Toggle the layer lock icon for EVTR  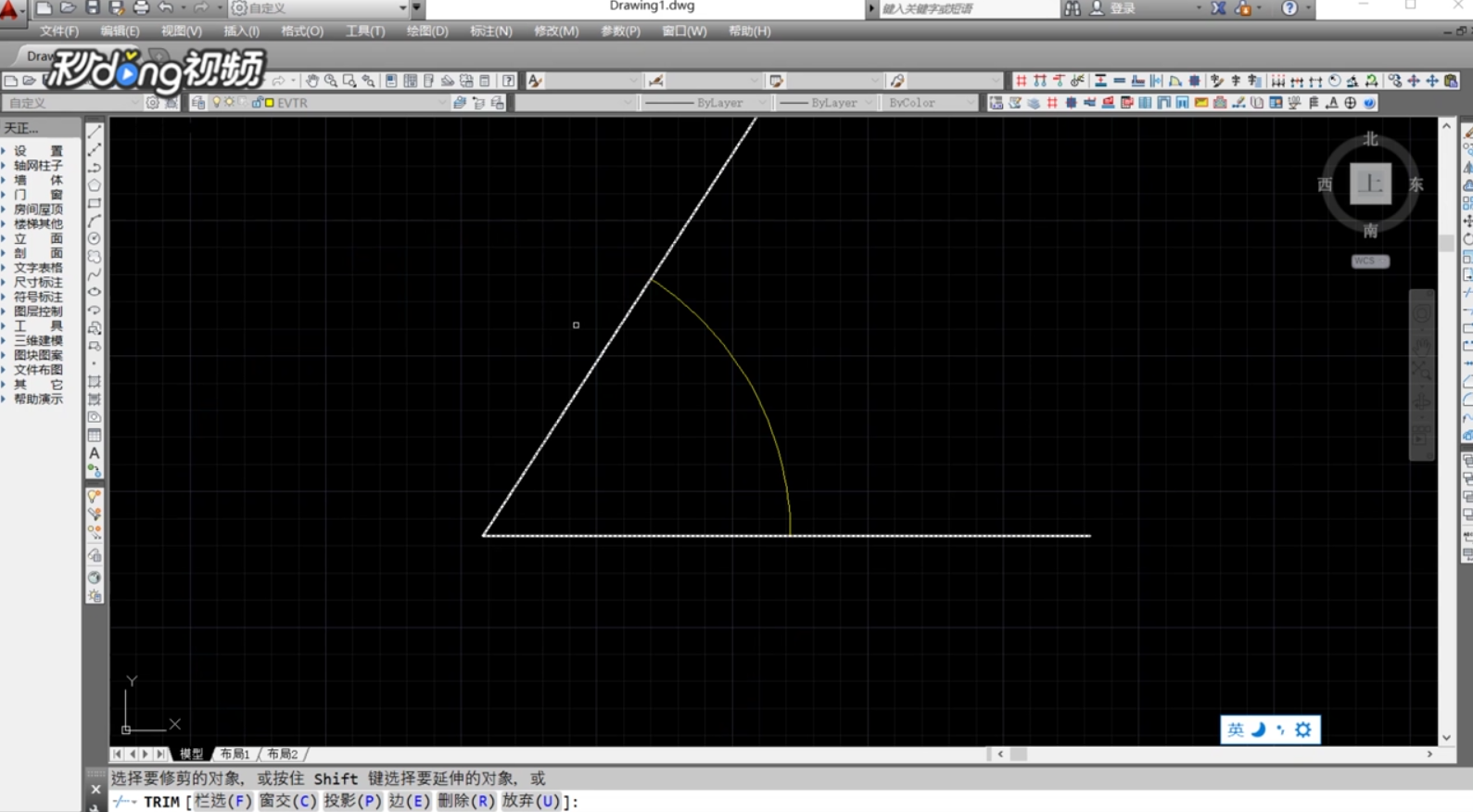(x=257, y=103)
